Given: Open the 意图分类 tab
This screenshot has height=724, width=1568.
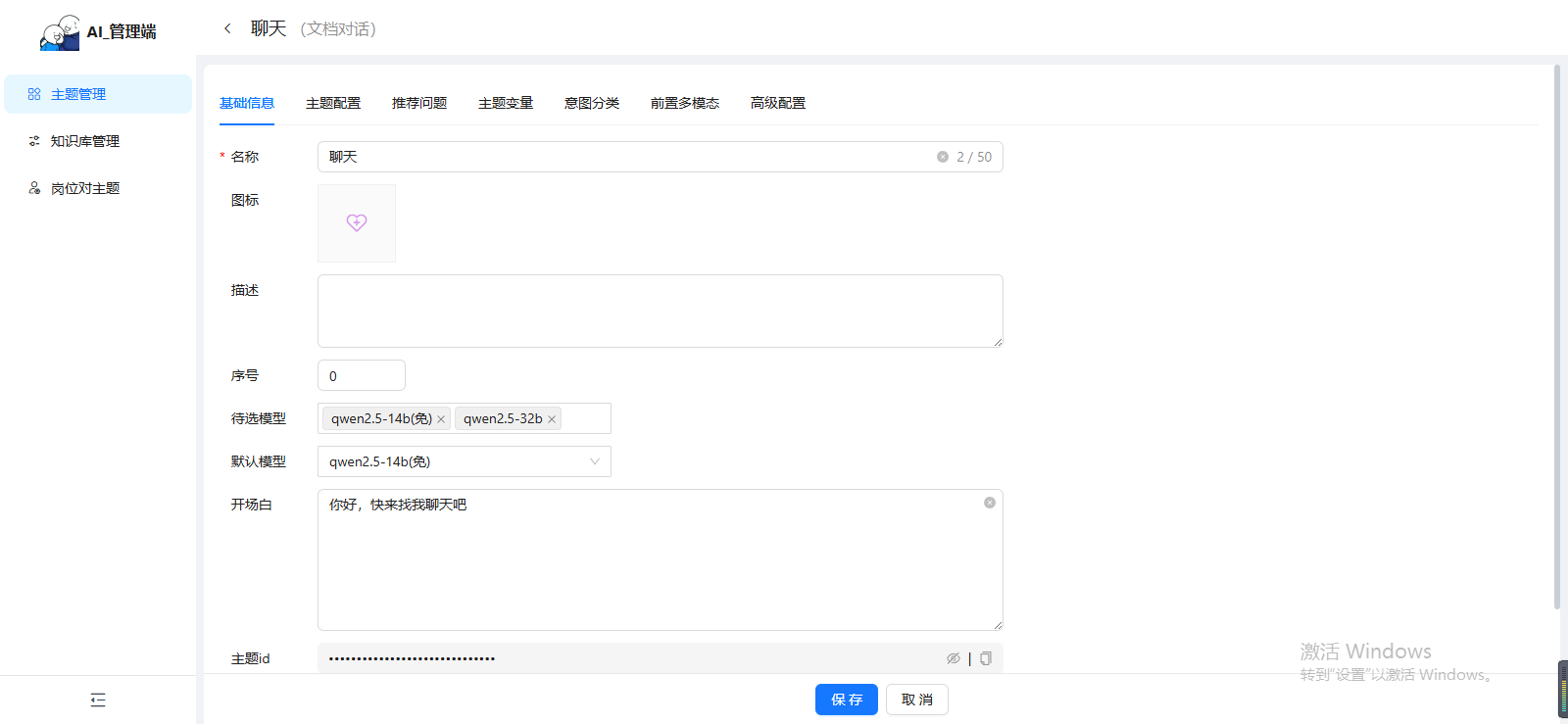Looking at the screenshot, I should coord(591,103).
